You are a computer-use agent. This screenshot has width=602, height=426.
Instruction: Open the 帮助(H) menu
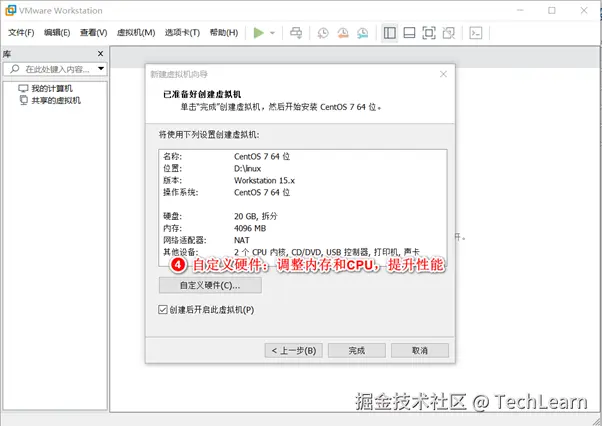pos(224,33)
